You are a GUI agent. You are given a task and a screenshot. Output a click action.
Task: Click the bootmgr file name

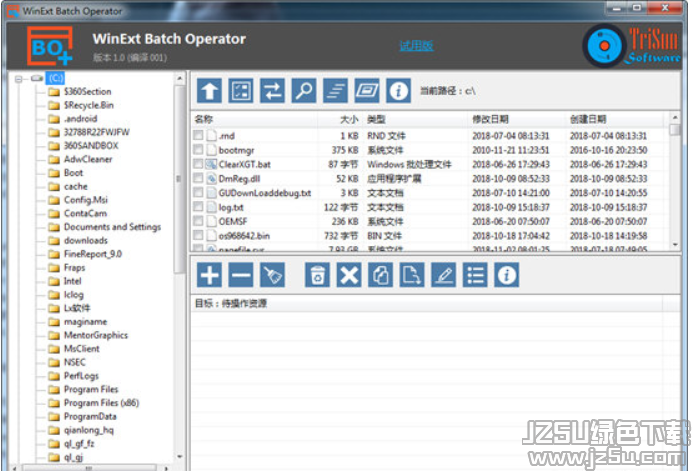(x=236, y=150)
